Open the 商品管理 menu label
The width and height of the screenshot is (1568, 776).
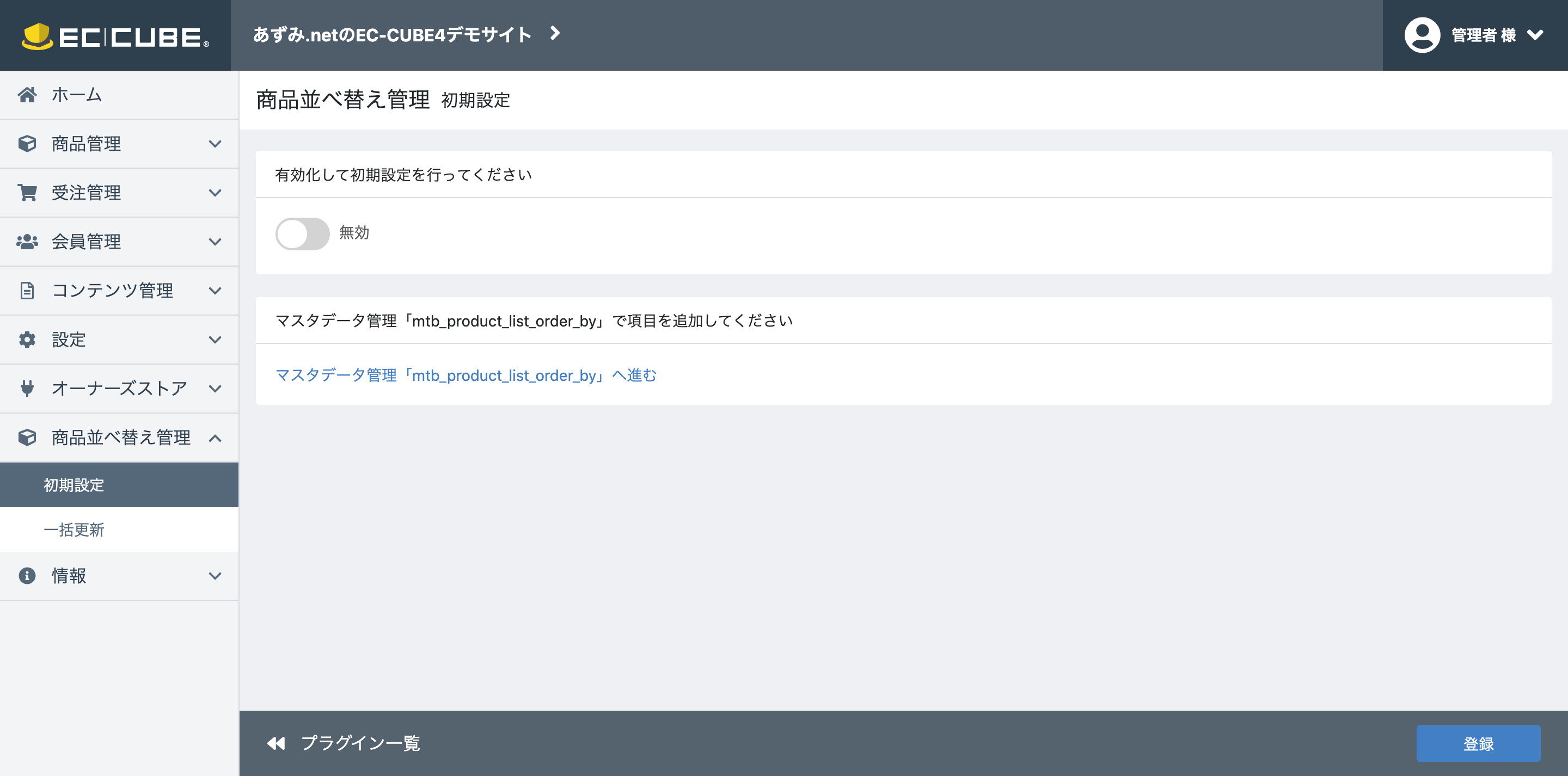[x=87, y=144]
